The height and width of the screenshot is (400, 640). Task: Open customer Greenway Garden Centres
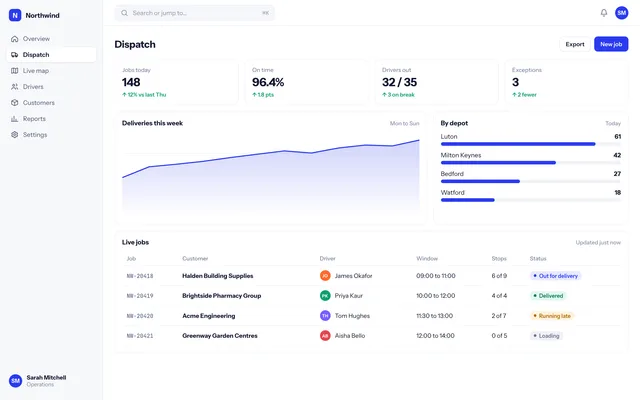[220, 336]
